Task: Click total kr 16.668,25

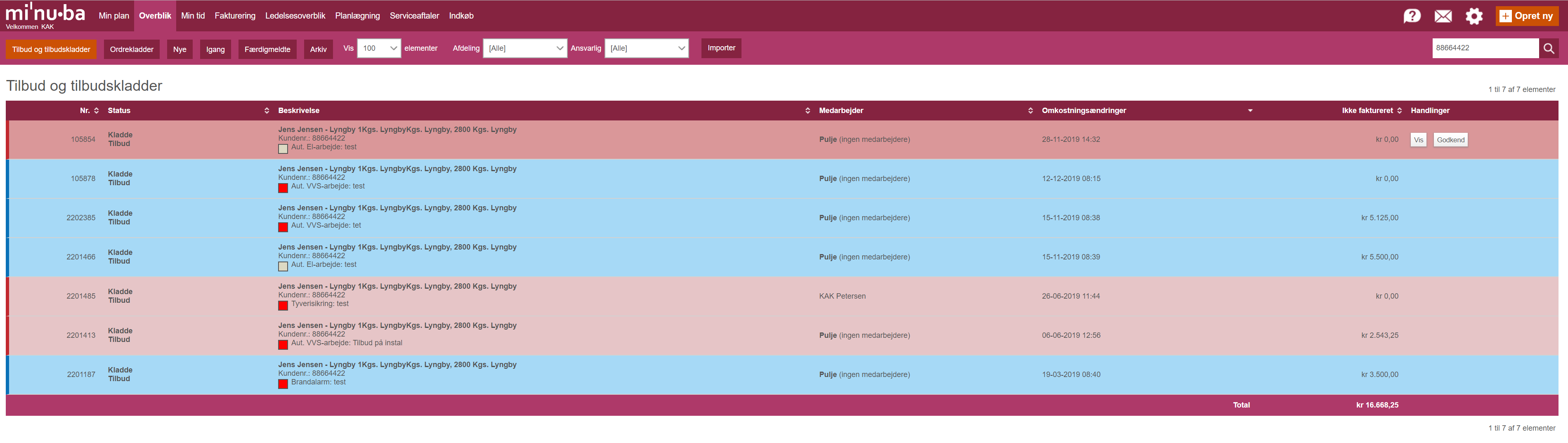Action: 1377,405
